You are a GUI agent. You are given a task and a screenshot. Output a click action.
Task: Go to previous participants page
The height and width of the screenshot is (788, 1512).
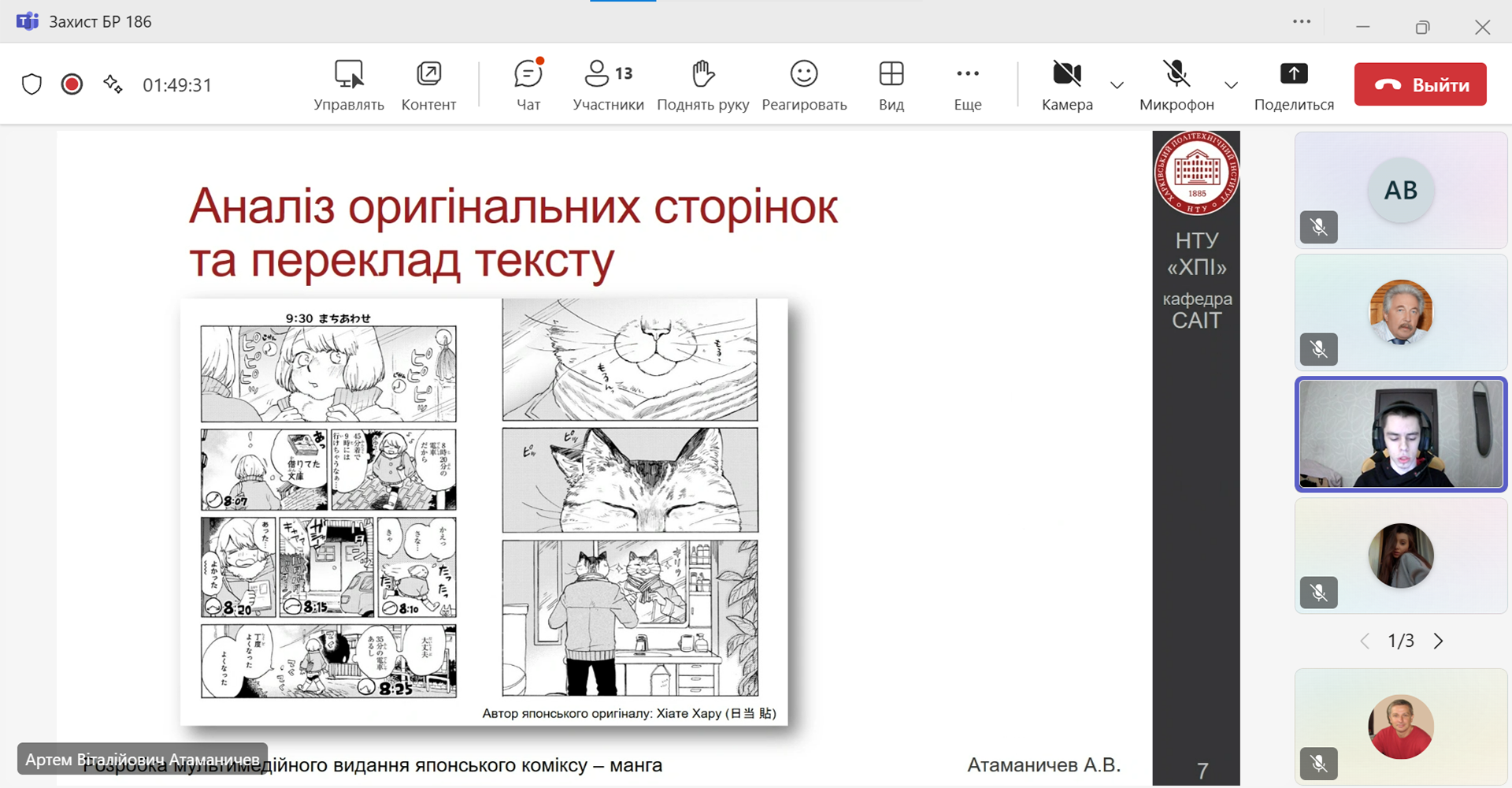[x=1365, y=641]
